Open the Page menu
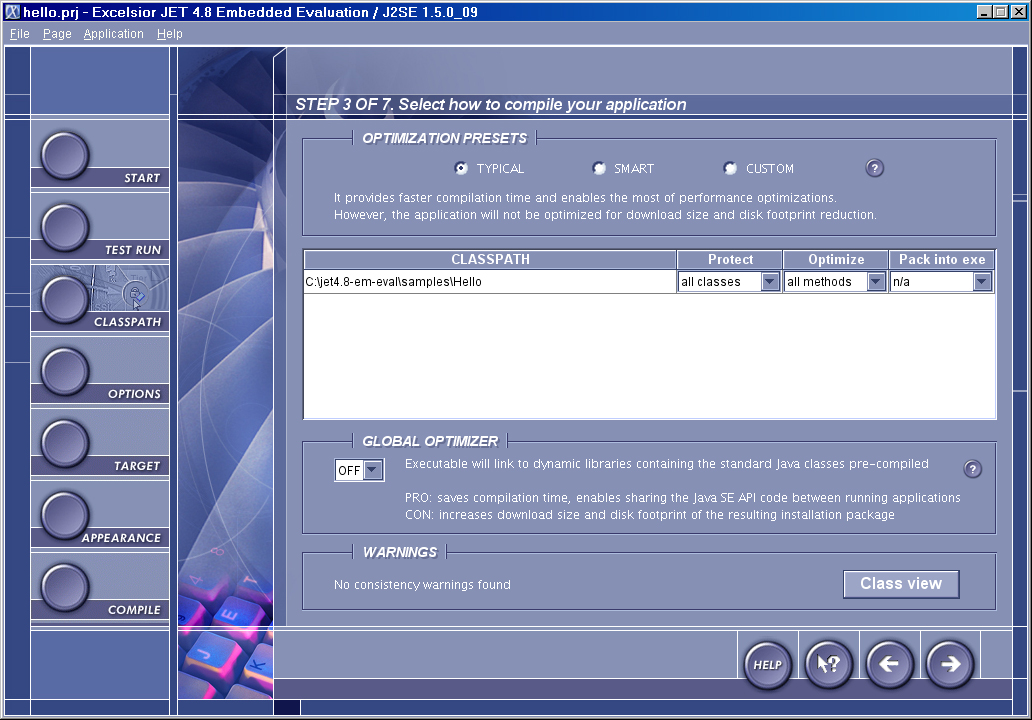This screenshot has height=720, width=1032. coord(57,34)
